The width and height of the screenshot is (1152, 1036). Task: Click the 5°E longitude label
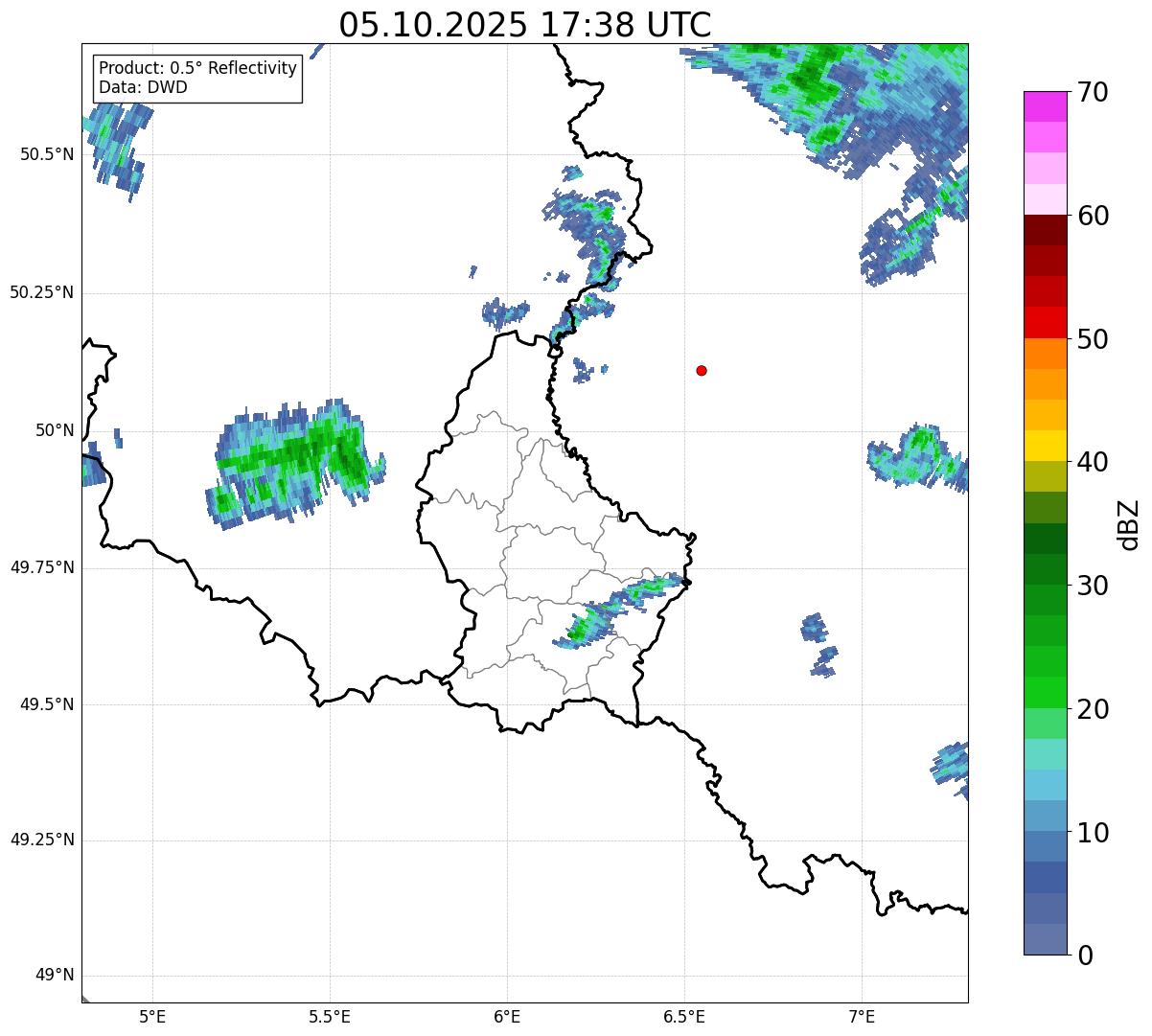(152, 1017)
